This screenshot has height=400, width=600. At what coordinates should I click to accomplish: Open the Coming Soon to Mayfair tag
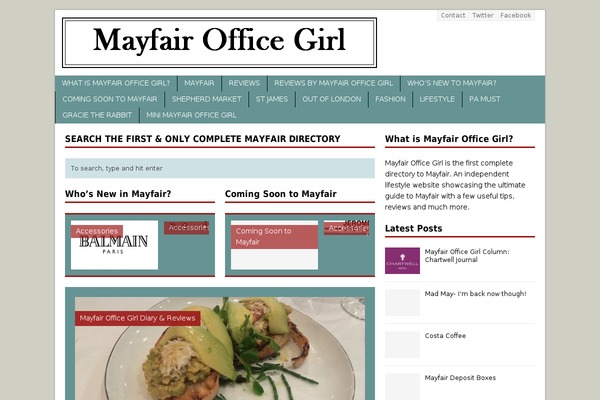click(274, 237)
